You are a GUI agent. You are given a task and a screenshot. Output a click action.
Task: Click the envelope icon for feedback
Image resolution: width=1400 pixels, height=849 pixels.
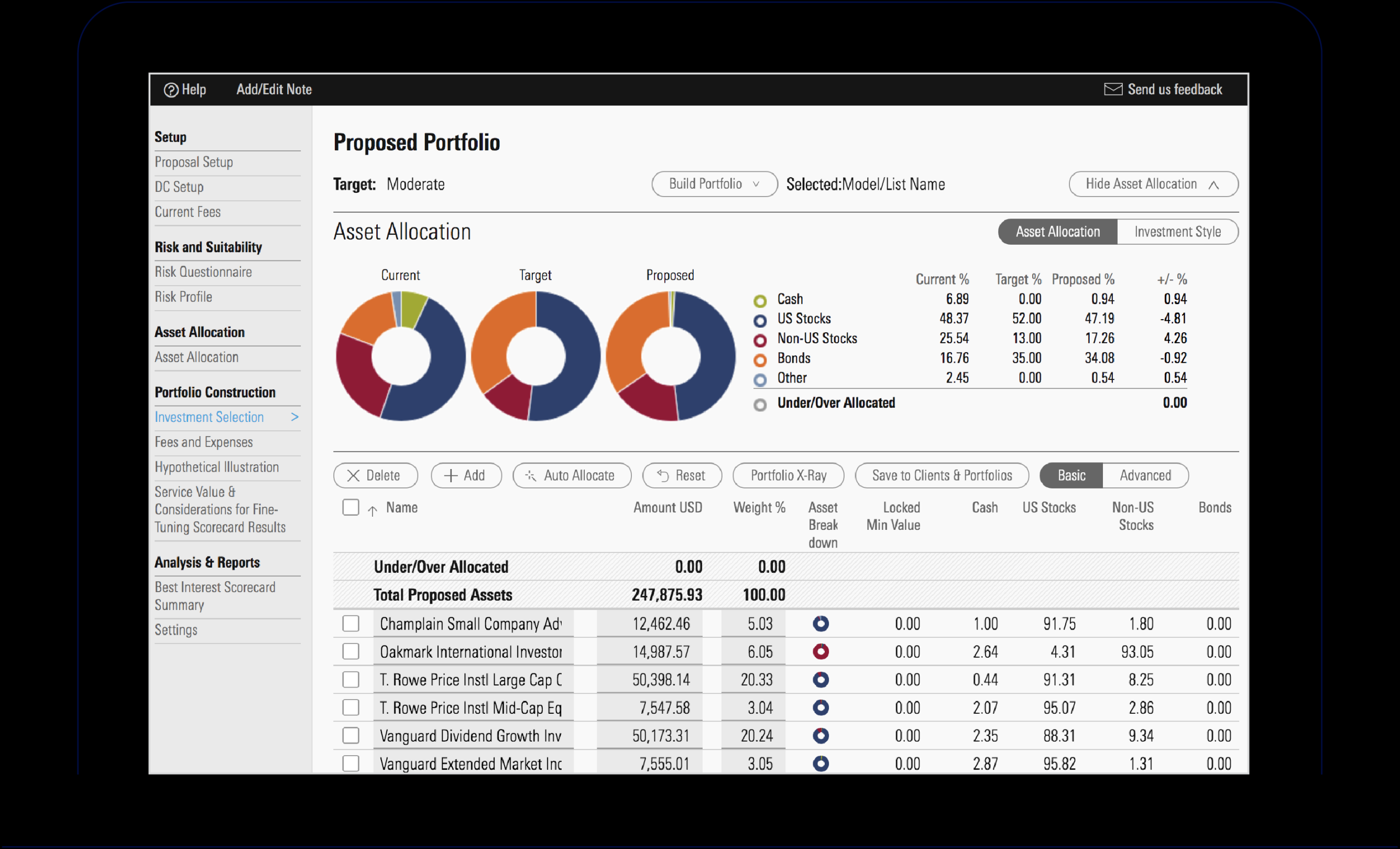coord(1112,89)
